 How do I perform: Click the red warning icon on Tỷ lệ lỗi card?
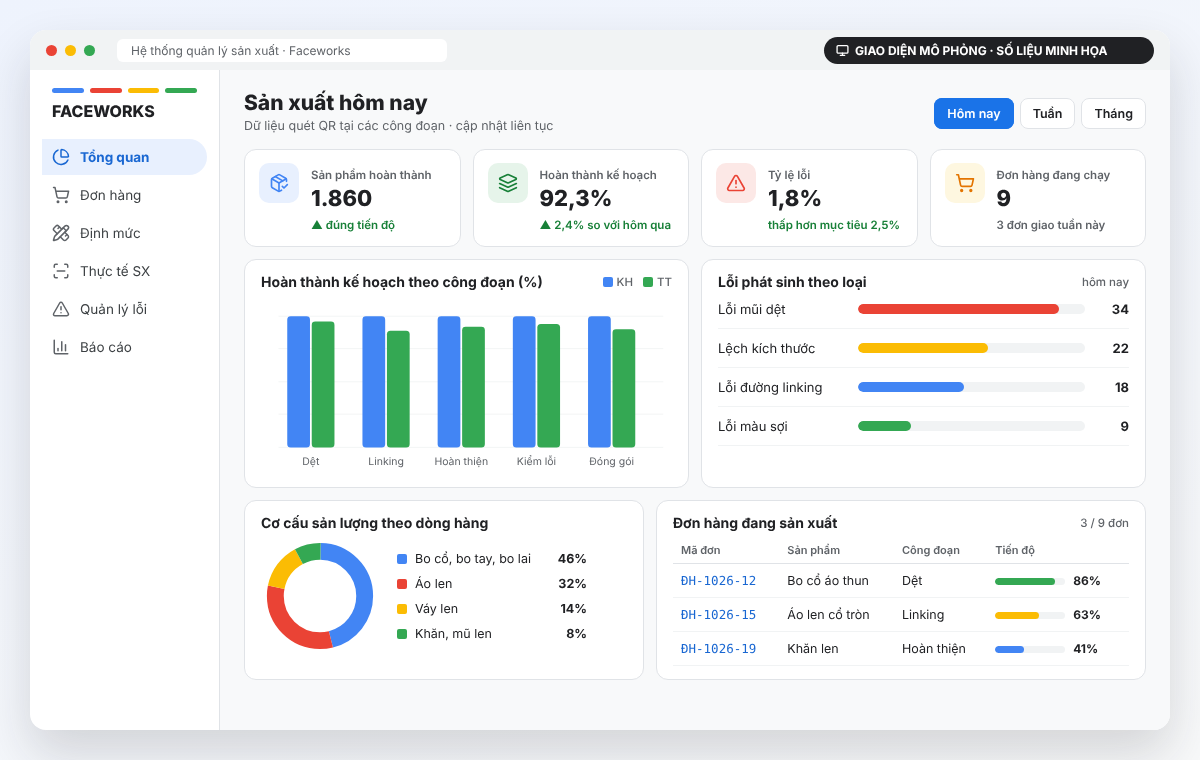coord(736,183)
